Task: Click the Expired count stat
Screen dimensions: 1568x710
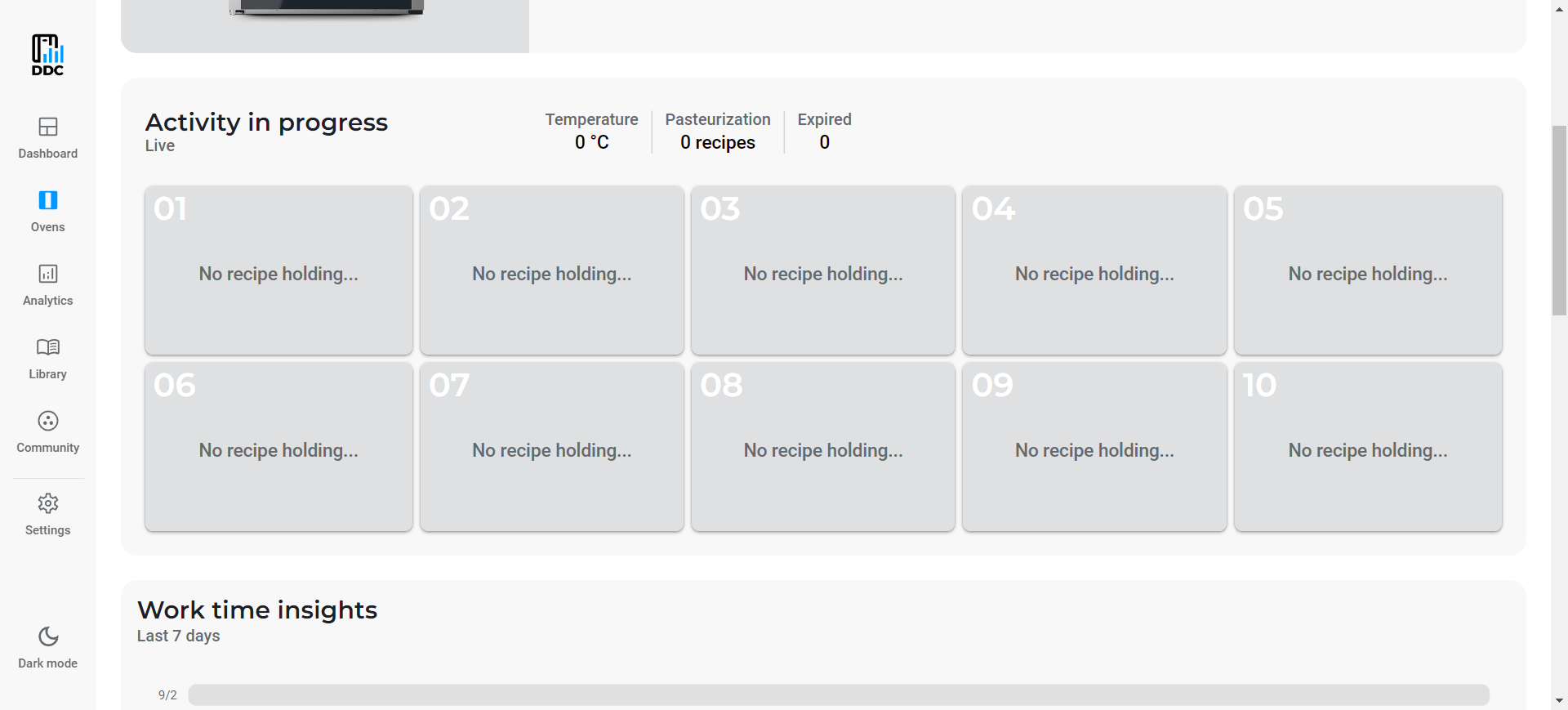Action: pyautogui.click(x=824, y=132)
